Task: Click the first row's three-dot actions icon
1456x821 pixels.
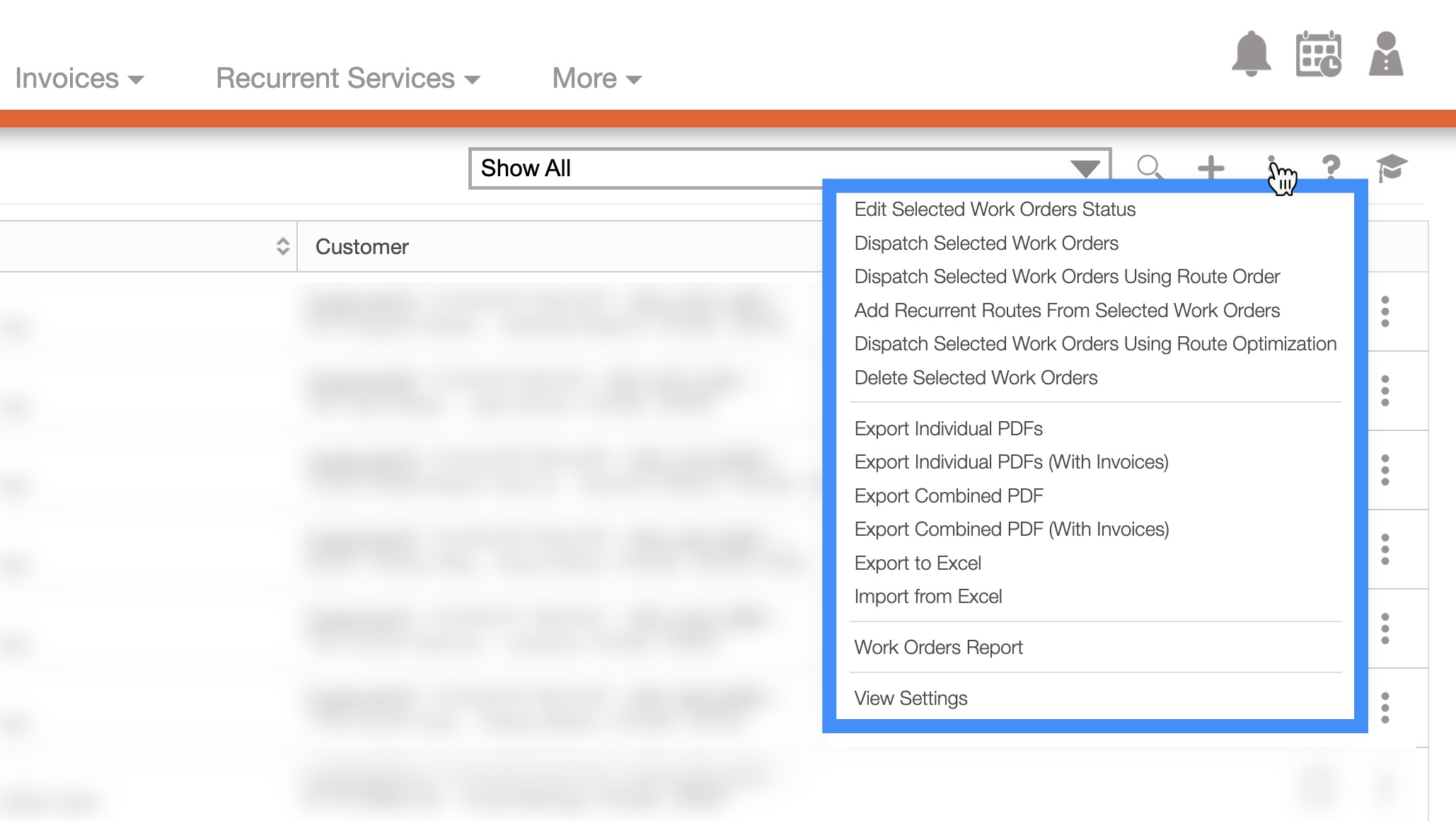Action: coord(1385,311)
